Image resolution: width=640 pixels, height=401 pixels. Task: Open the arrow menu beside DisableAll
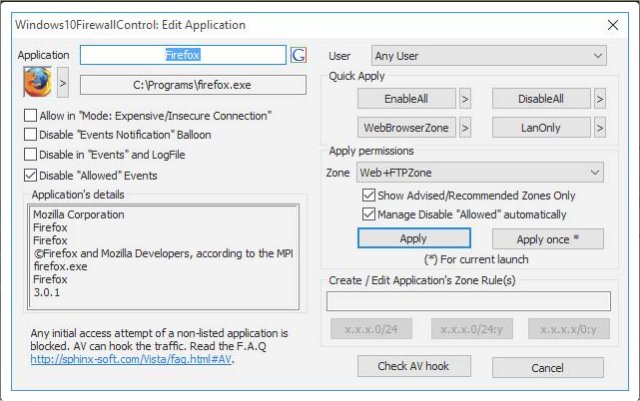[599, 99]
